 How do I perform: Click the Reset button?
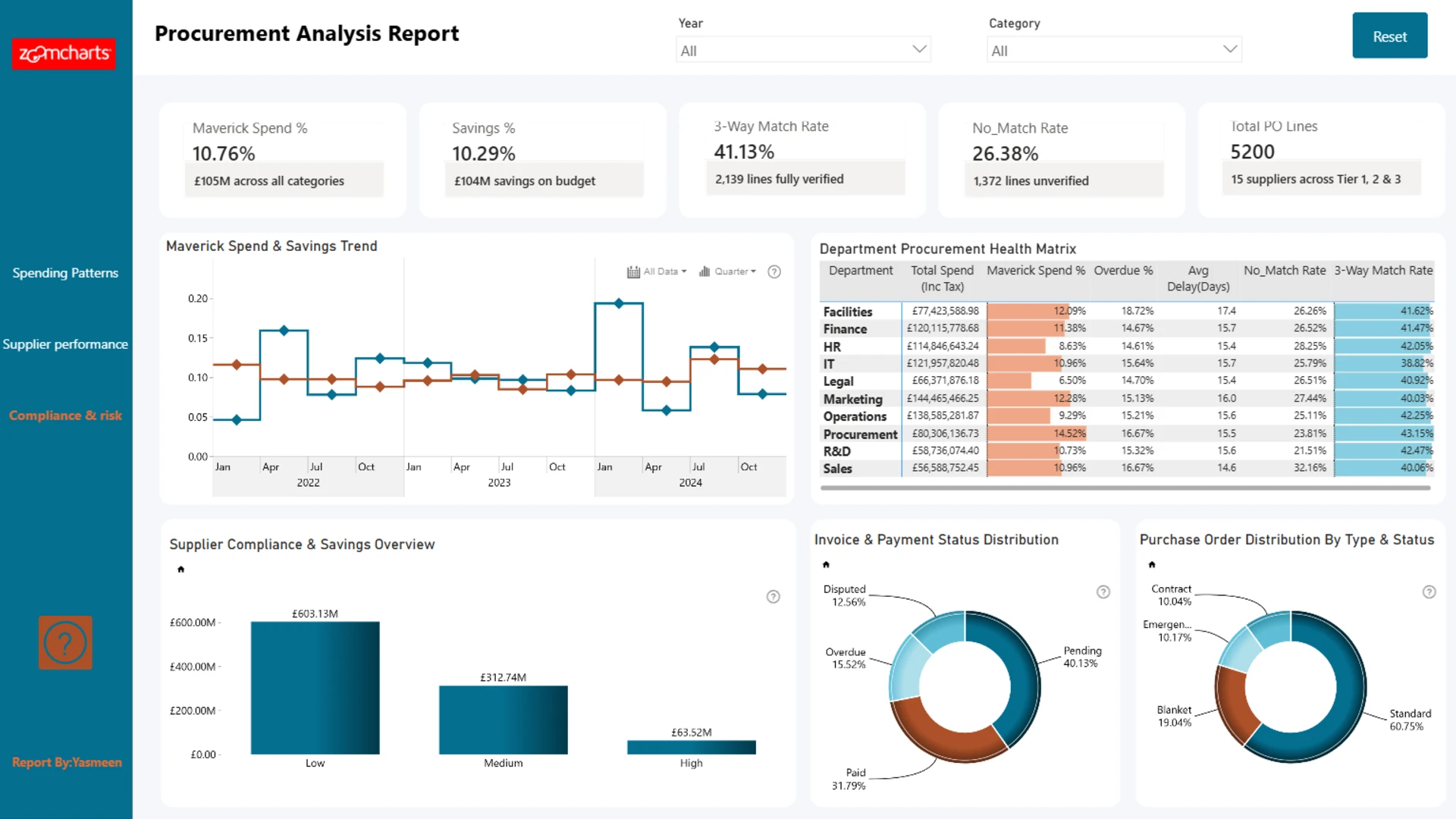pyautogui.click(x=1389, y=36)
